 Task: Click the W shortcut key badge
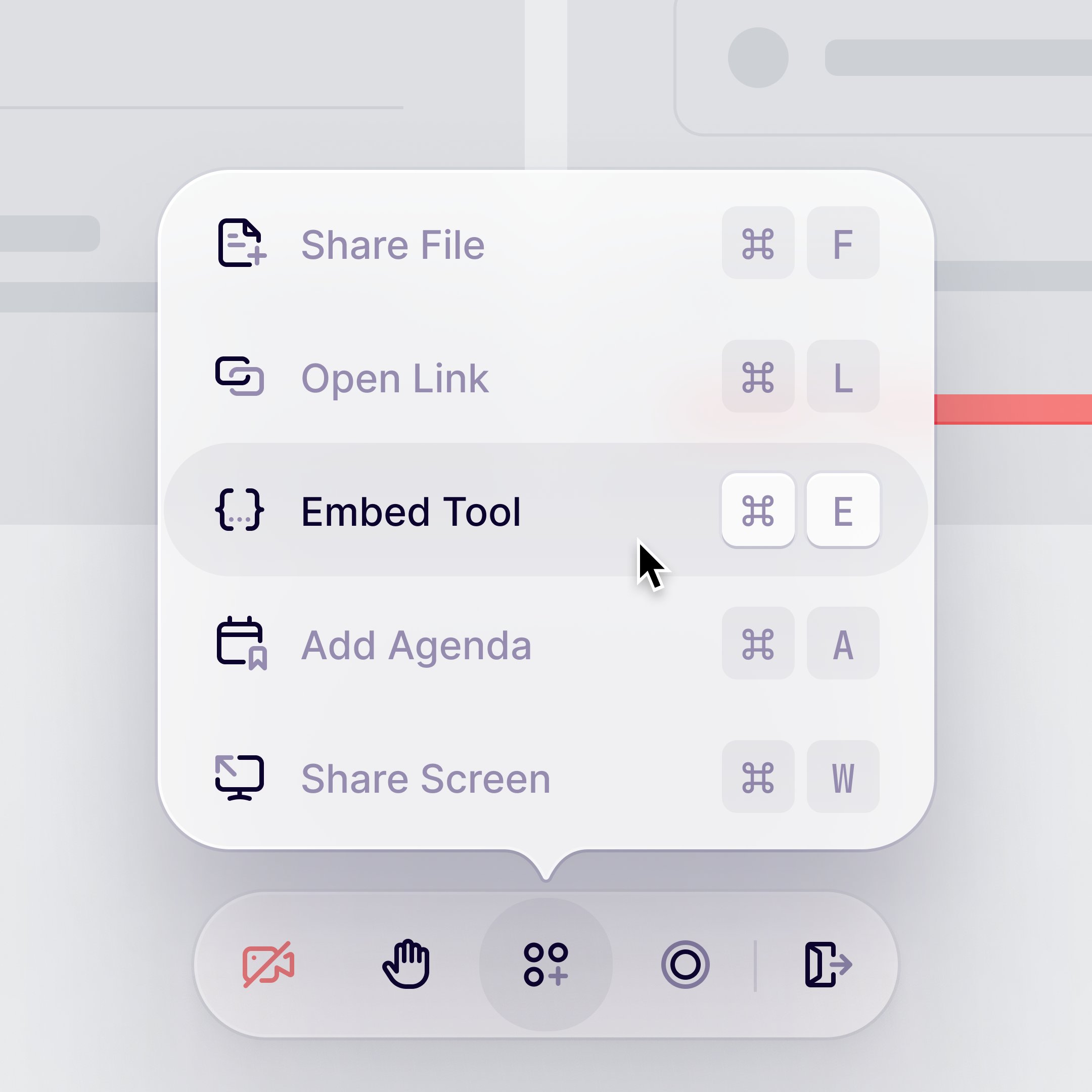[x=843, y=777]
